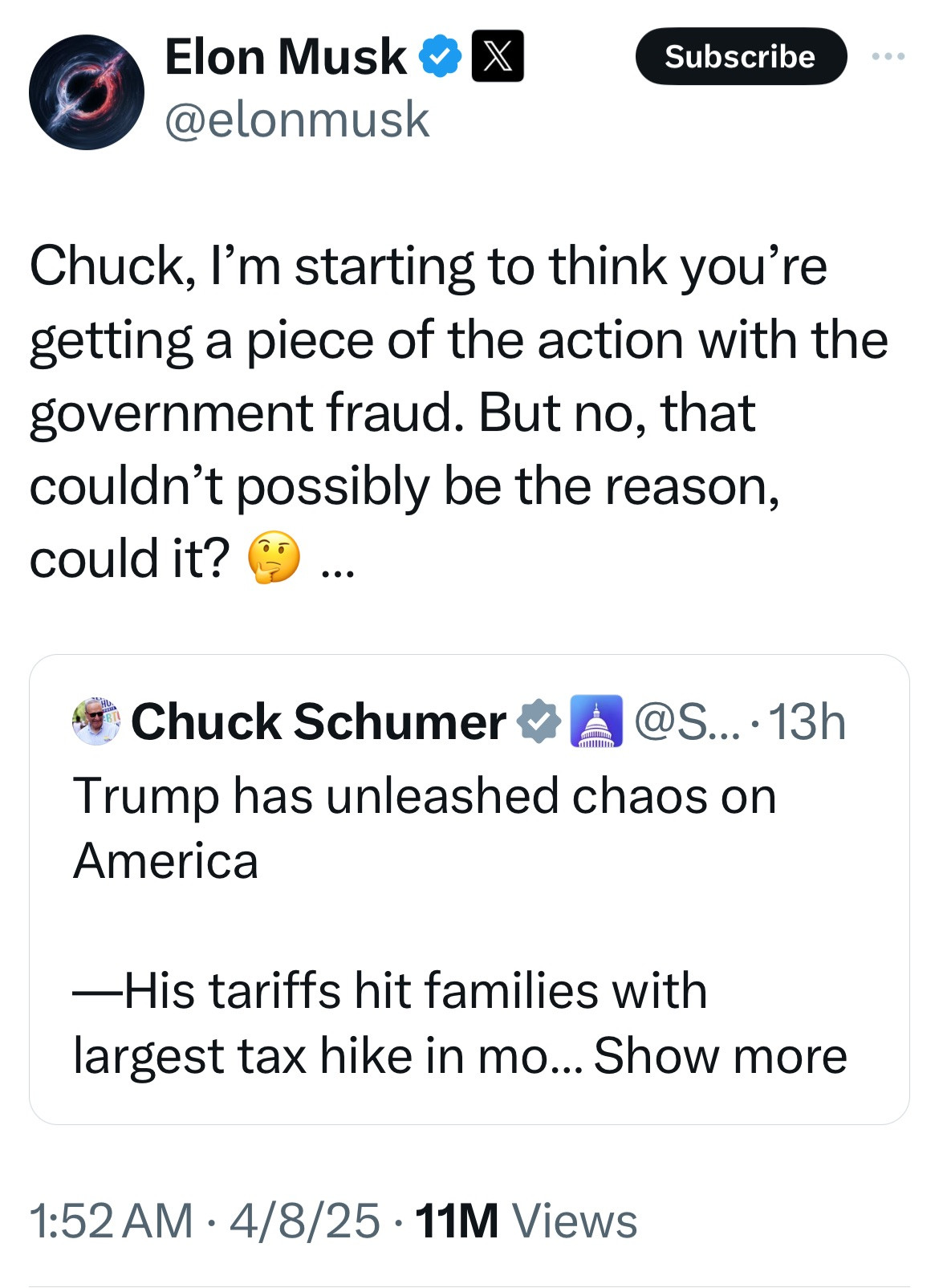Click the X affiliation badge icon
Viewport: 939px width, 1288px height.
pyautogui.click(x=498, y=56)
